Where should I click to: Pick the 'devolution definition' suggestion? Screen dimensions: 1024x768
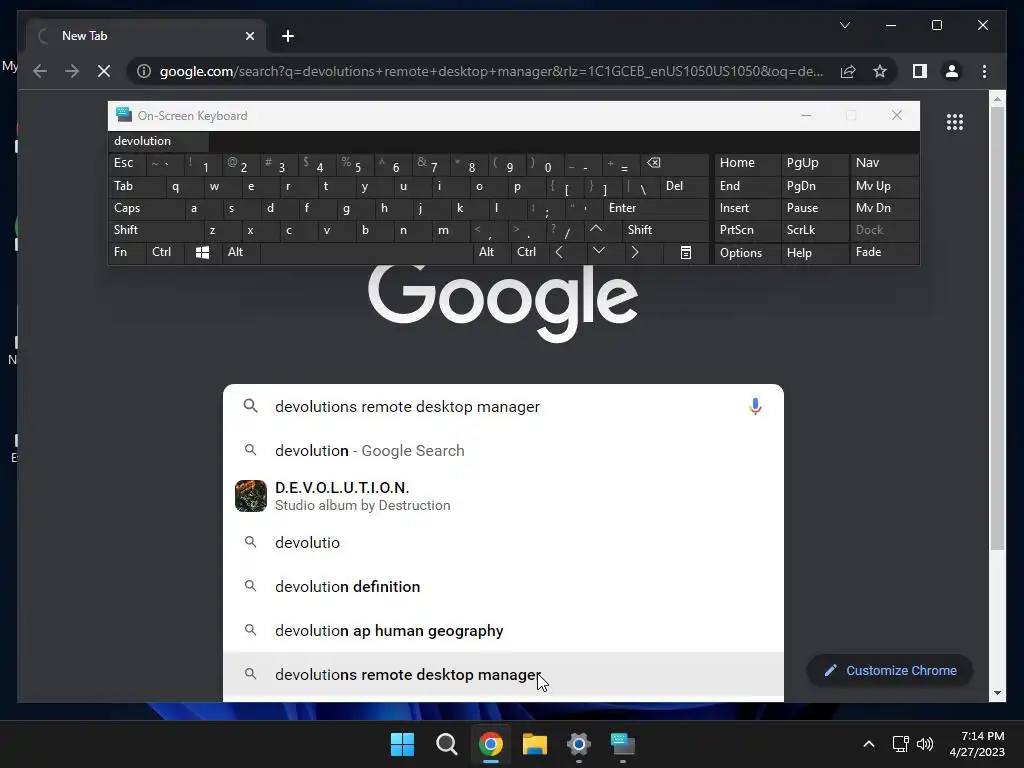503,586
